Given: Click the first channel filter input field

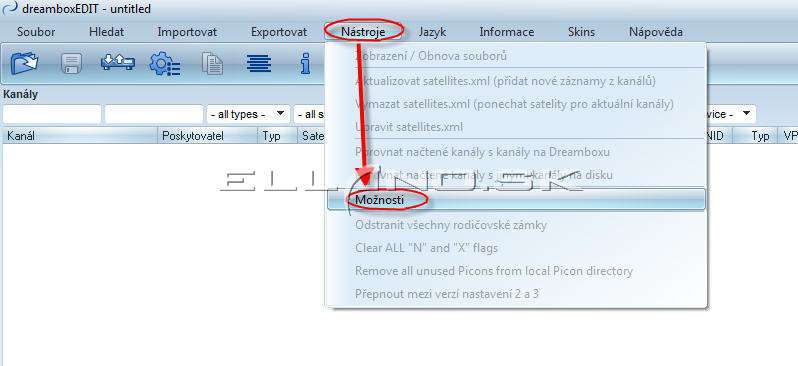Looking at the screenshot, I should [x=52, y=115].
